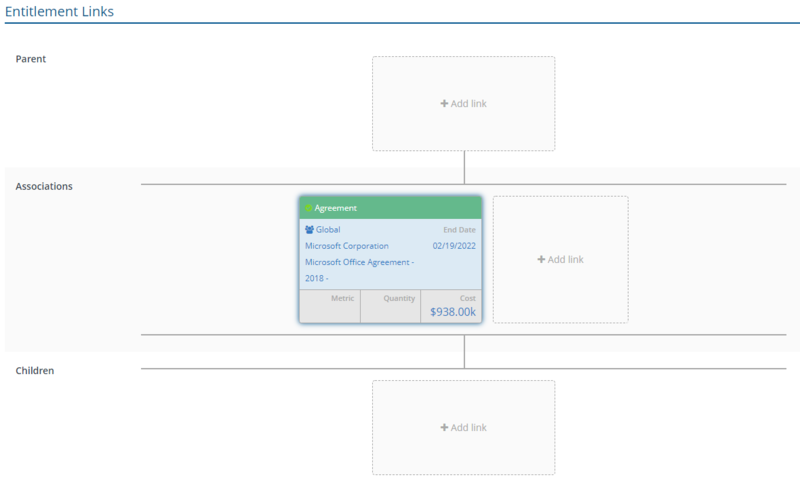800x490 pixels.
Task: Click the Entitlement Links section heading
Action: [60, 12]
